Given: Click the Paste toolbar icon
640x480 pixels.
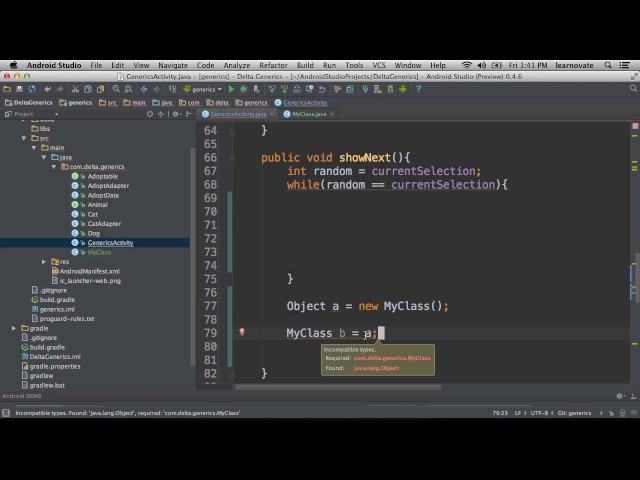Looking at the screenshot, I should coord(100,89).
